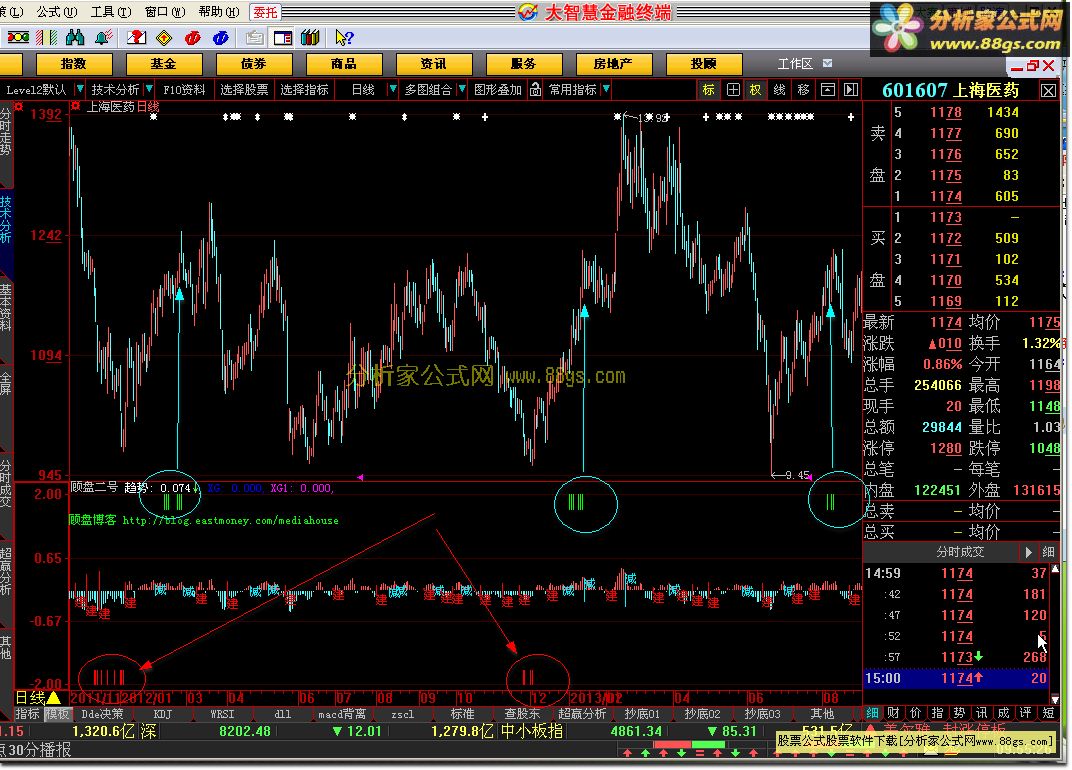Viewport: 1072px width, 770px height.
Task: Click the 细 detail icon beside 分时成交
Action: coord(1048,552)
